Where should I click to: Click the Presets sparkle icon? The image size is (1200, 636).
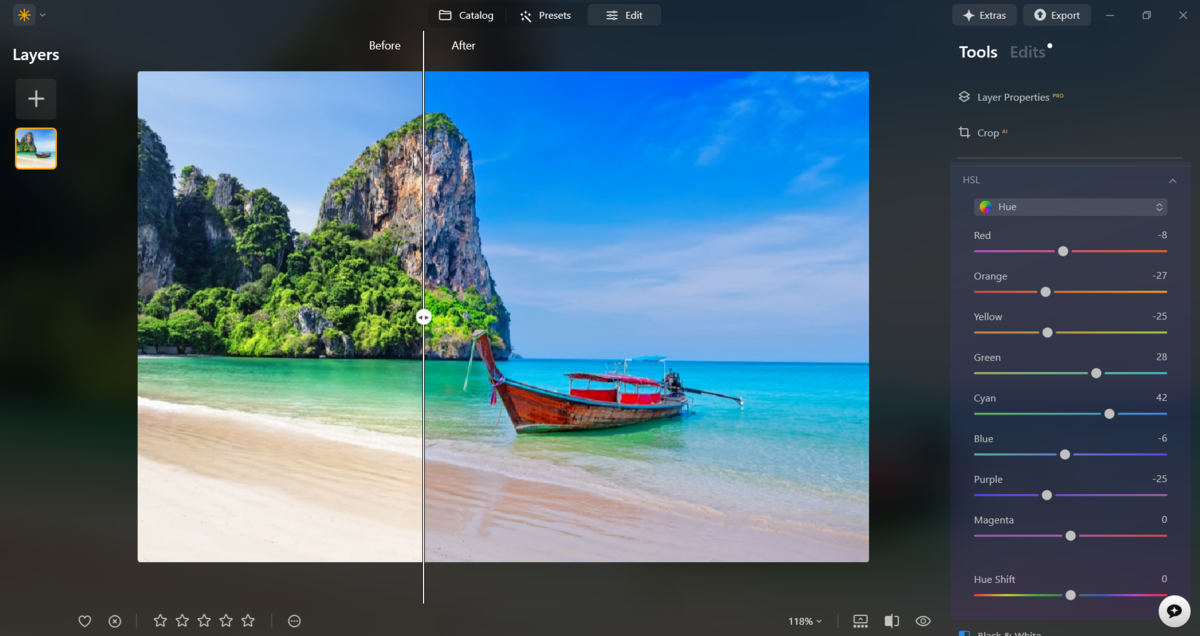526,16
